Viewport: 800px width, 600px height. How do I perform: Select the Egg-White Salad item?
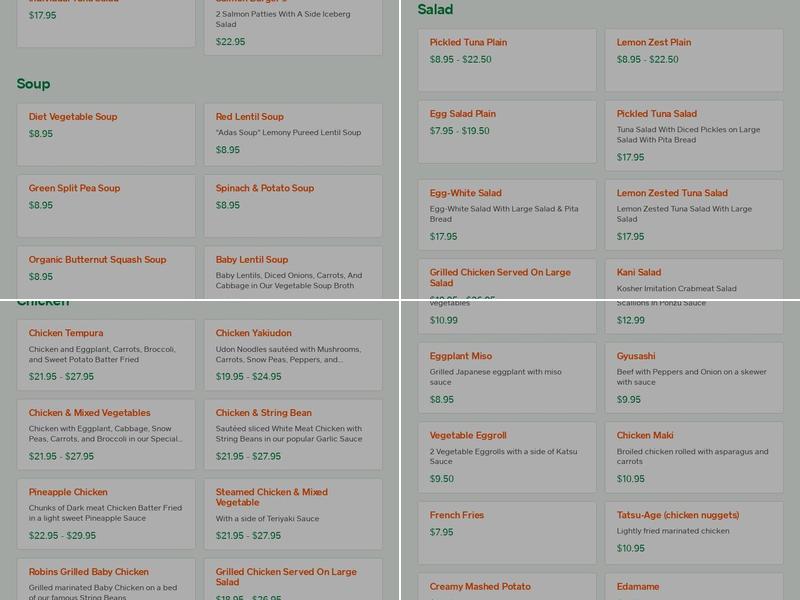[507, 214]
